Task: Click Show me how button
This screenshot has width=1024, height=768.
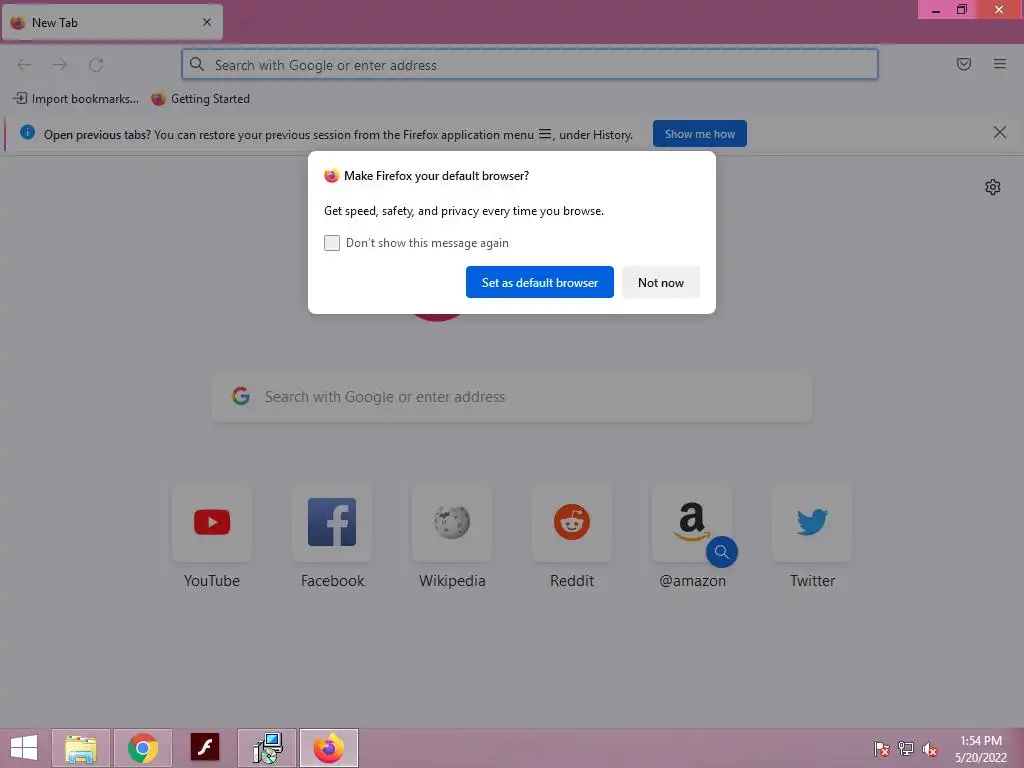Action: click(699, 134)
